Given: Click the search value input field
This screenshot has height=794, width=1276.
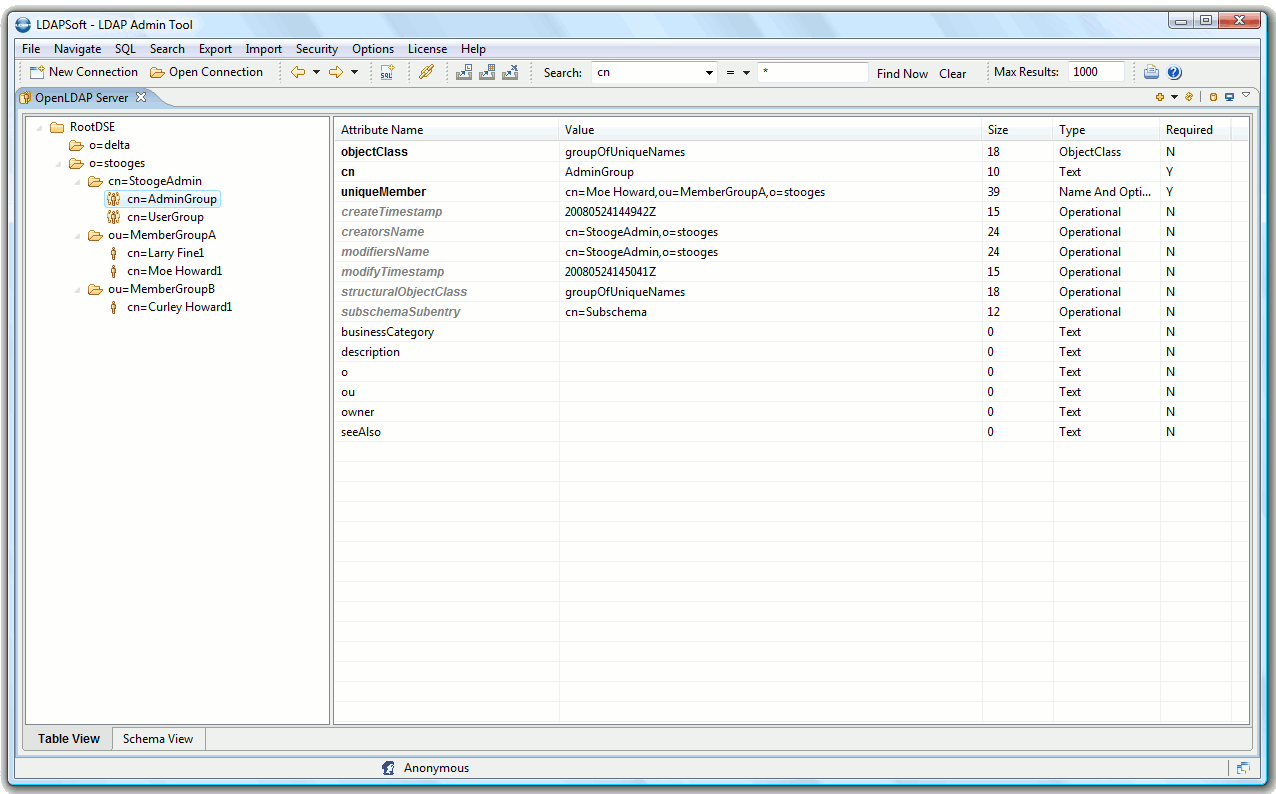Looking at the screenshot, I should (x=813, y=72).
